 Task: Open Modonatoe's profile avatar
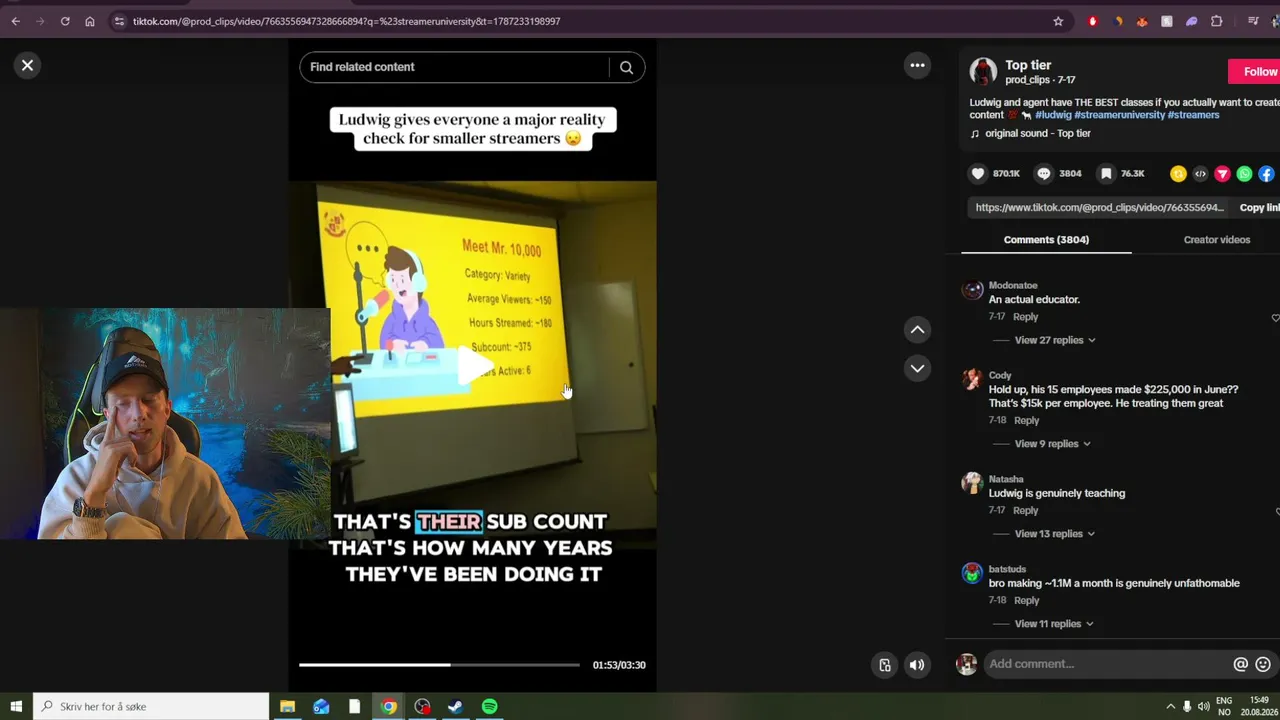pyautogui.click(x=972, y=290)
